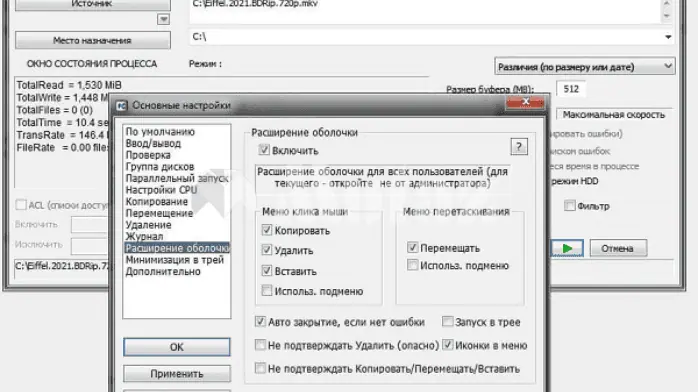Screen dimensions: 698x392
Task: Click the source field scrollbar down arrow
Action: (666, 16)
